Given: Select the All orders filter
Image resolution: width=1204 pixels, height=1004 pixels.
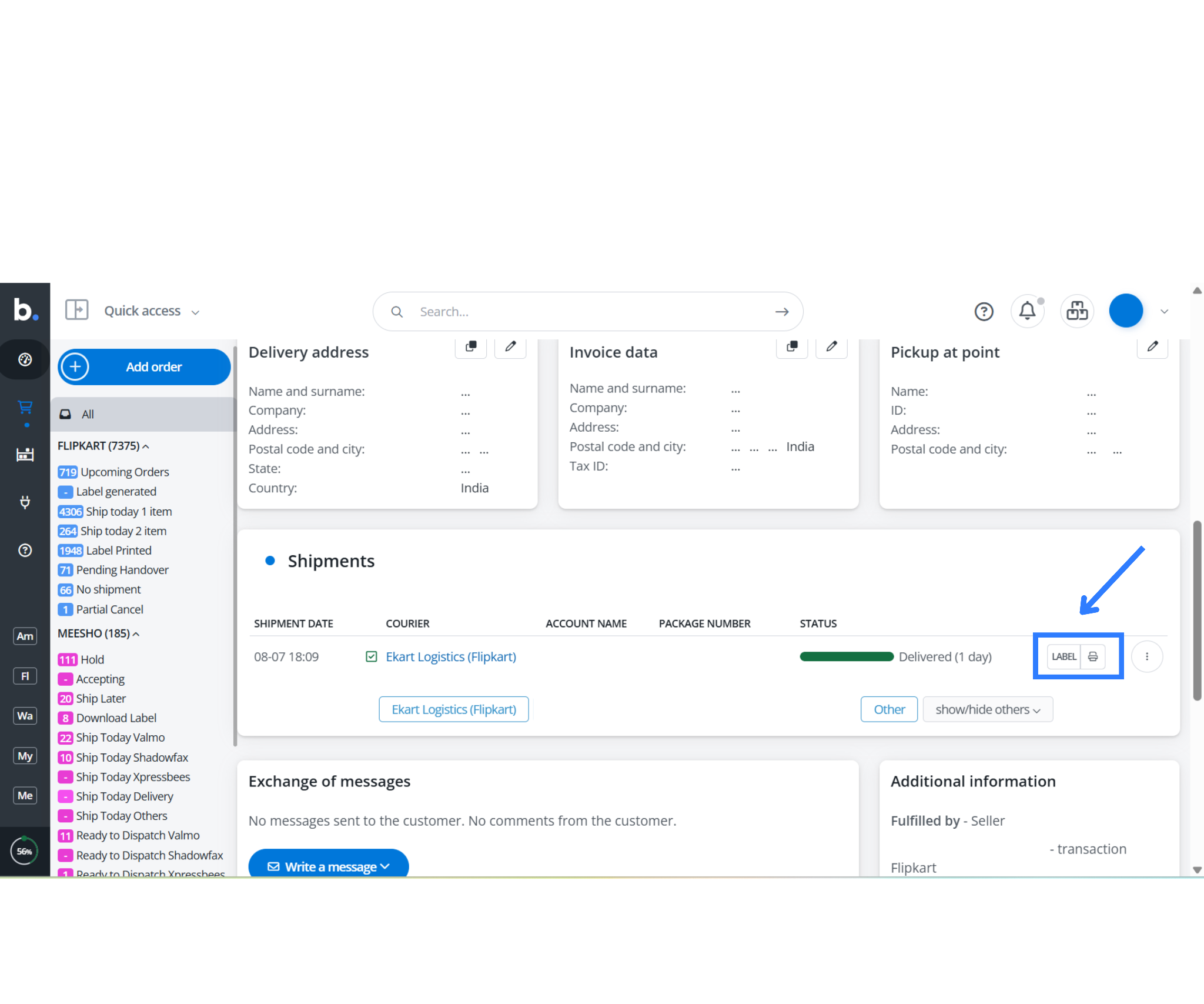Looking at the screenshot, I should (x=88, y=414).
